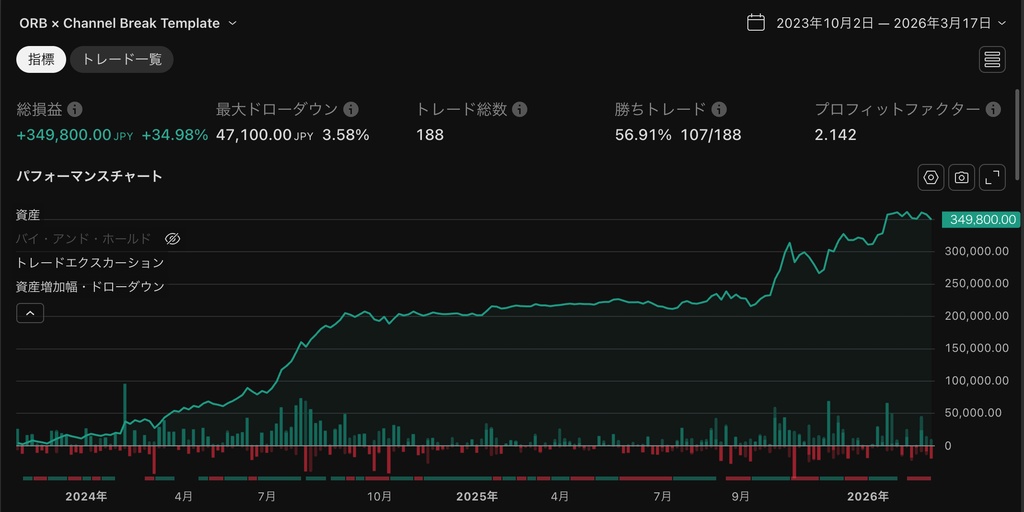Click the info icon next to 総損益
This screenshot has width=1024, height=512.
(75, 110)
